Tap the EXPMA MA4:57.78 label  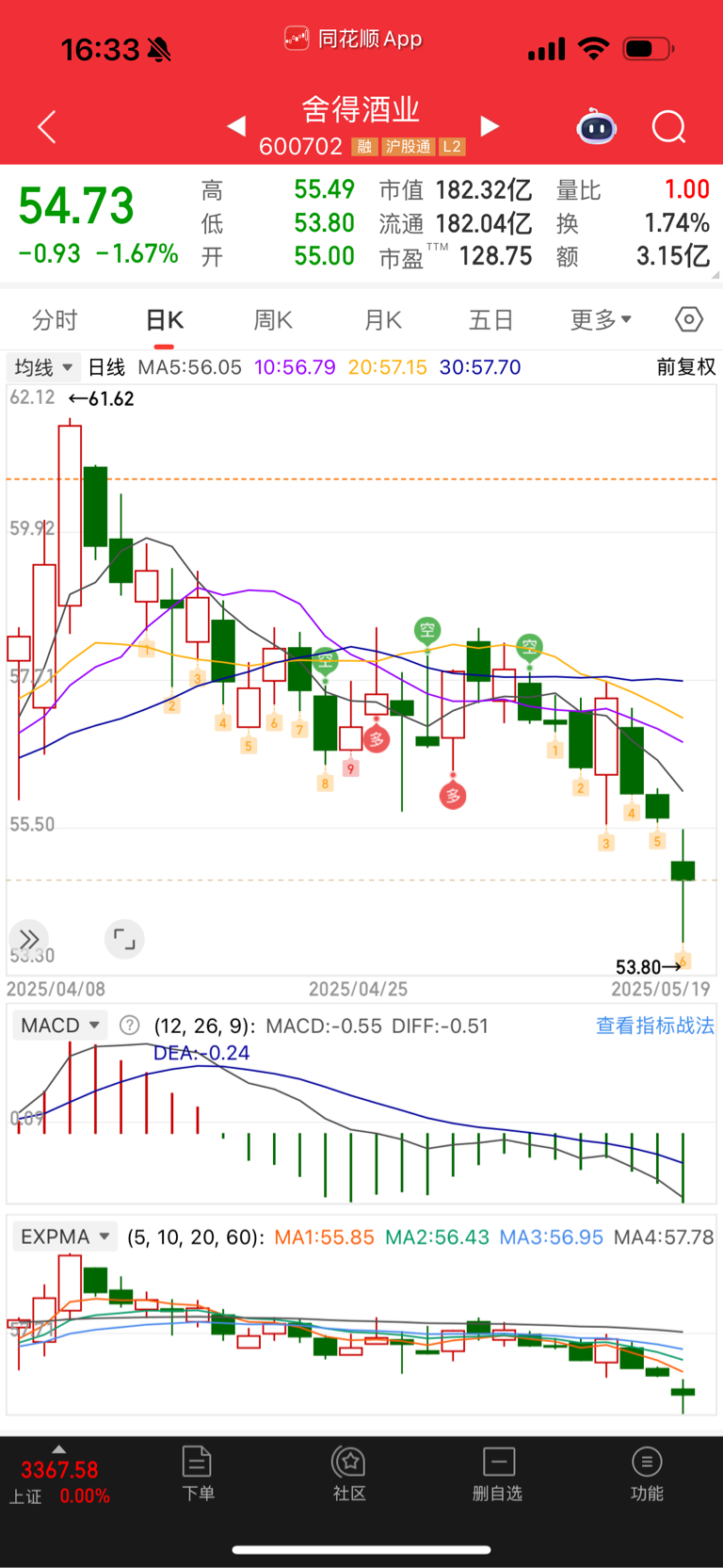664,1237
